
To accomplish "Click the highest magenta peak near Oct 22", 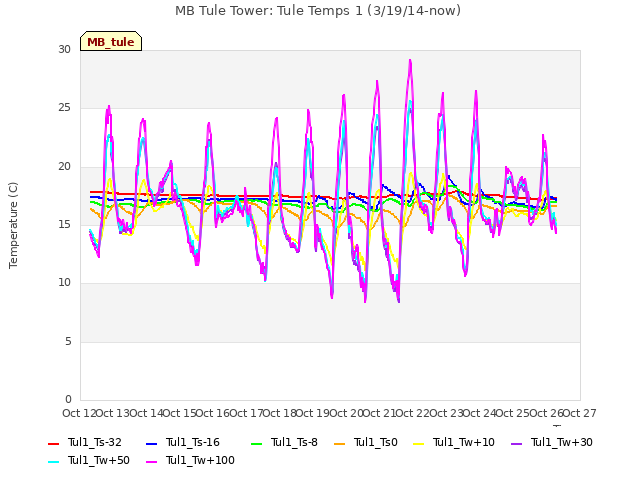I will click(410, 60).
